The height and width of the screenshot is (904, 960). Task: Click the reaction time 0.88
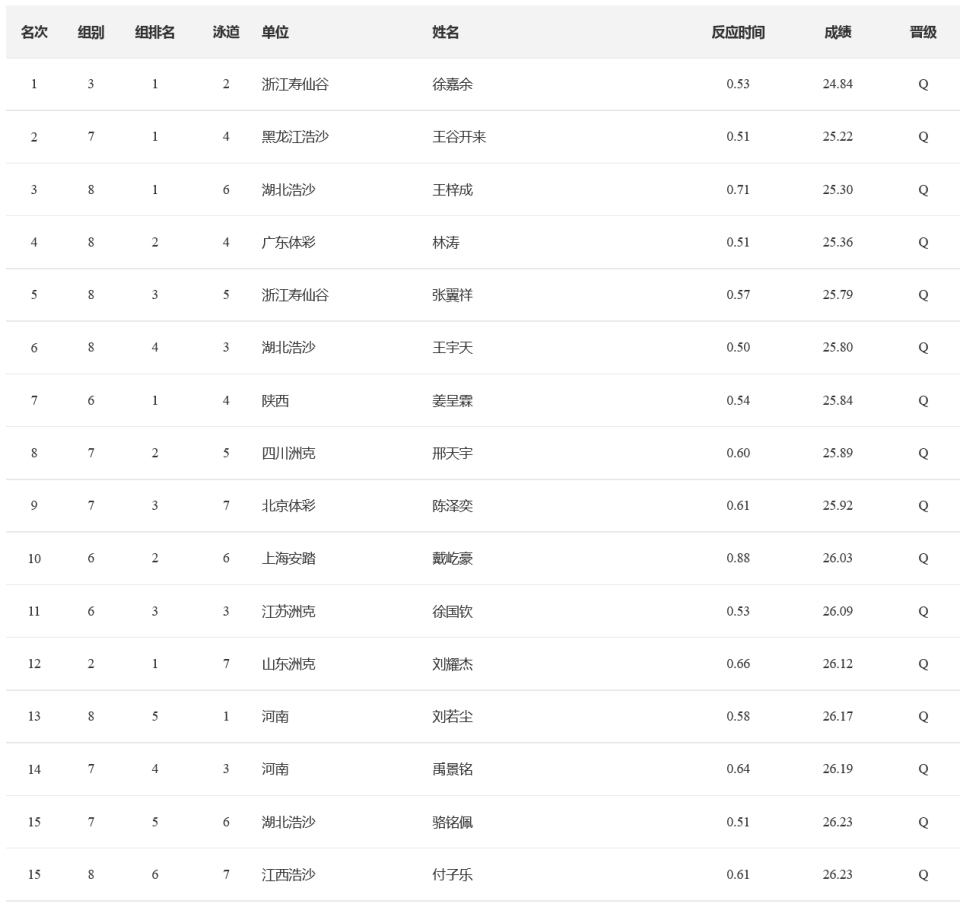[x=738, y=558]
